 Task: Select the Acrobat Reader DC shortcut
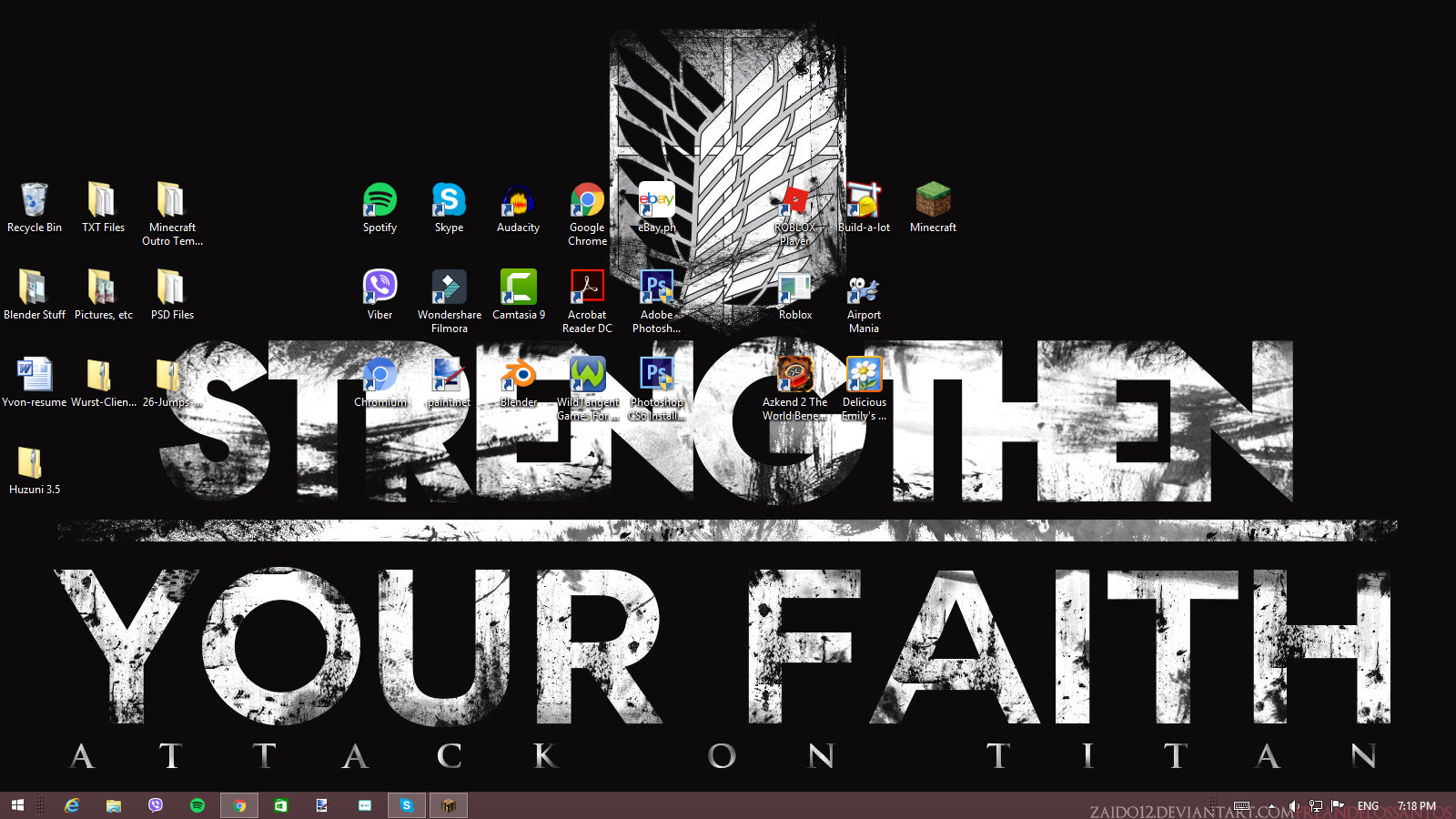[x=587, y=301]
